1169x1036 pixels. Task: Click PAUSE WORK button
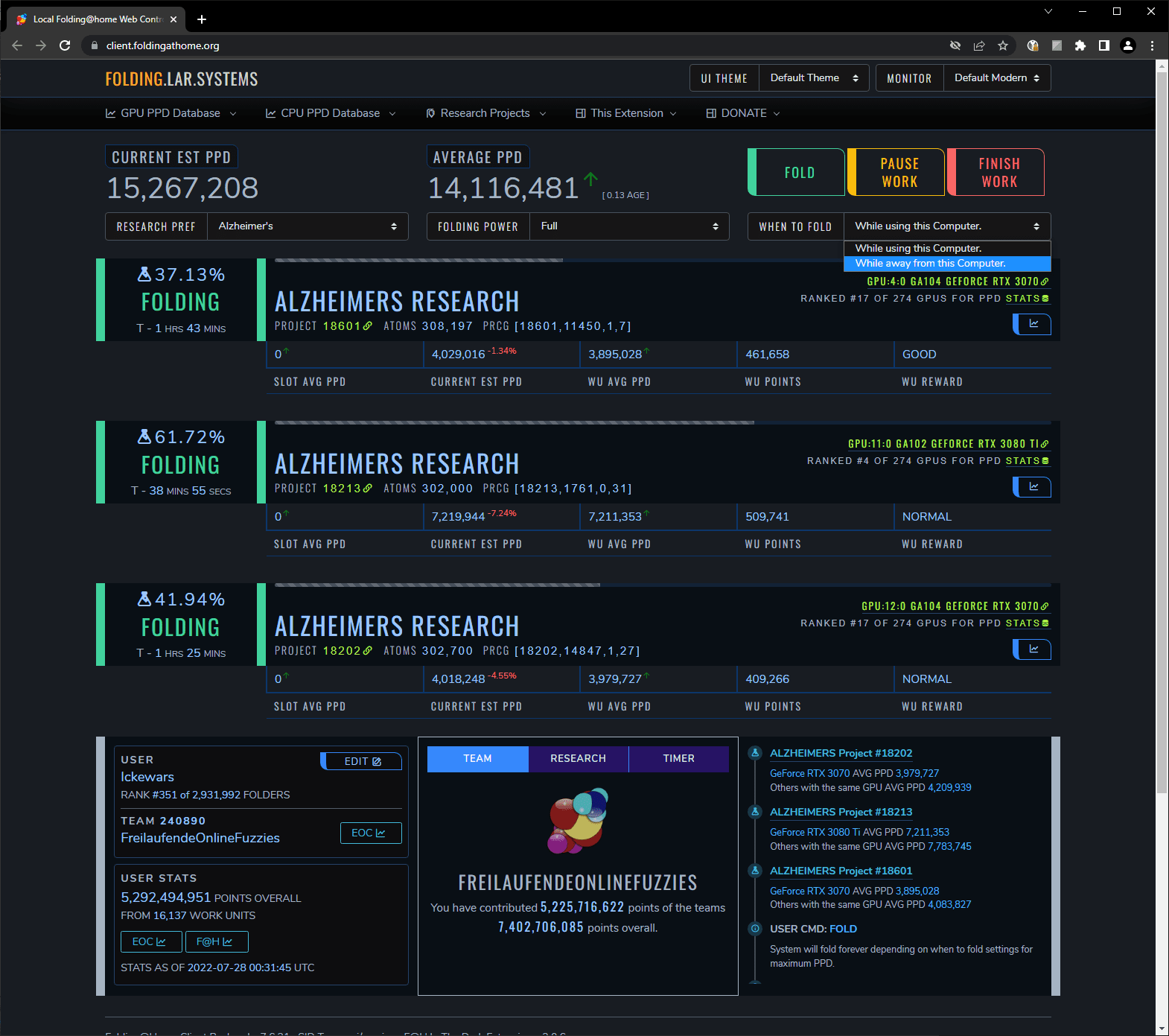point(896,172)
